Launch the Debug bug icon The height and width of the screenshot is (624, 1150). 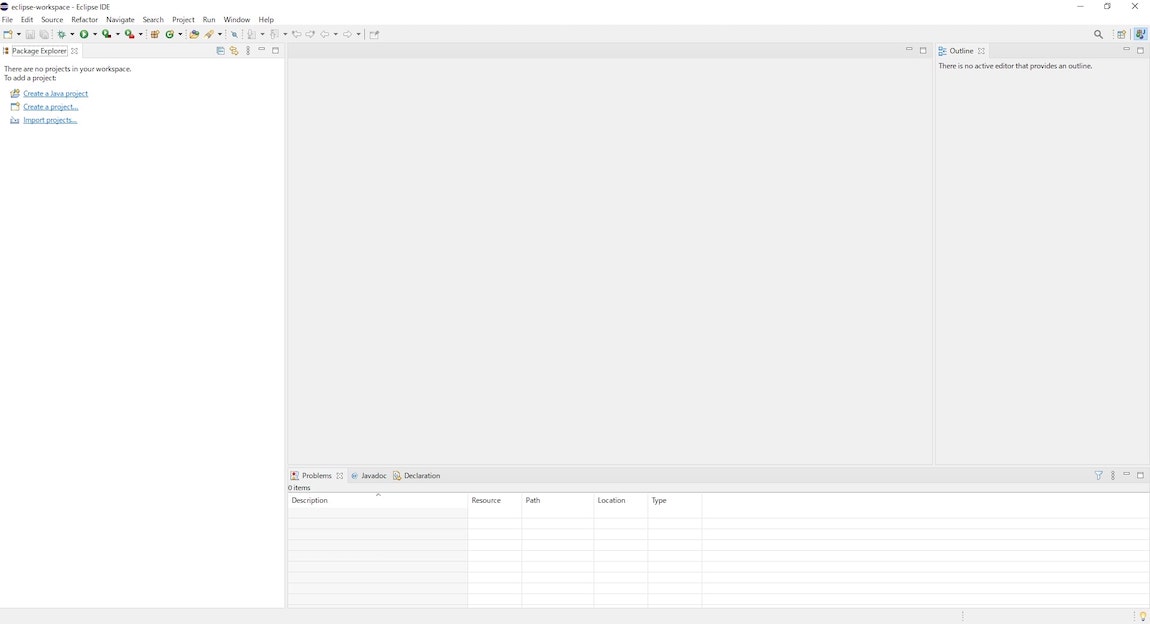[62, 34]
